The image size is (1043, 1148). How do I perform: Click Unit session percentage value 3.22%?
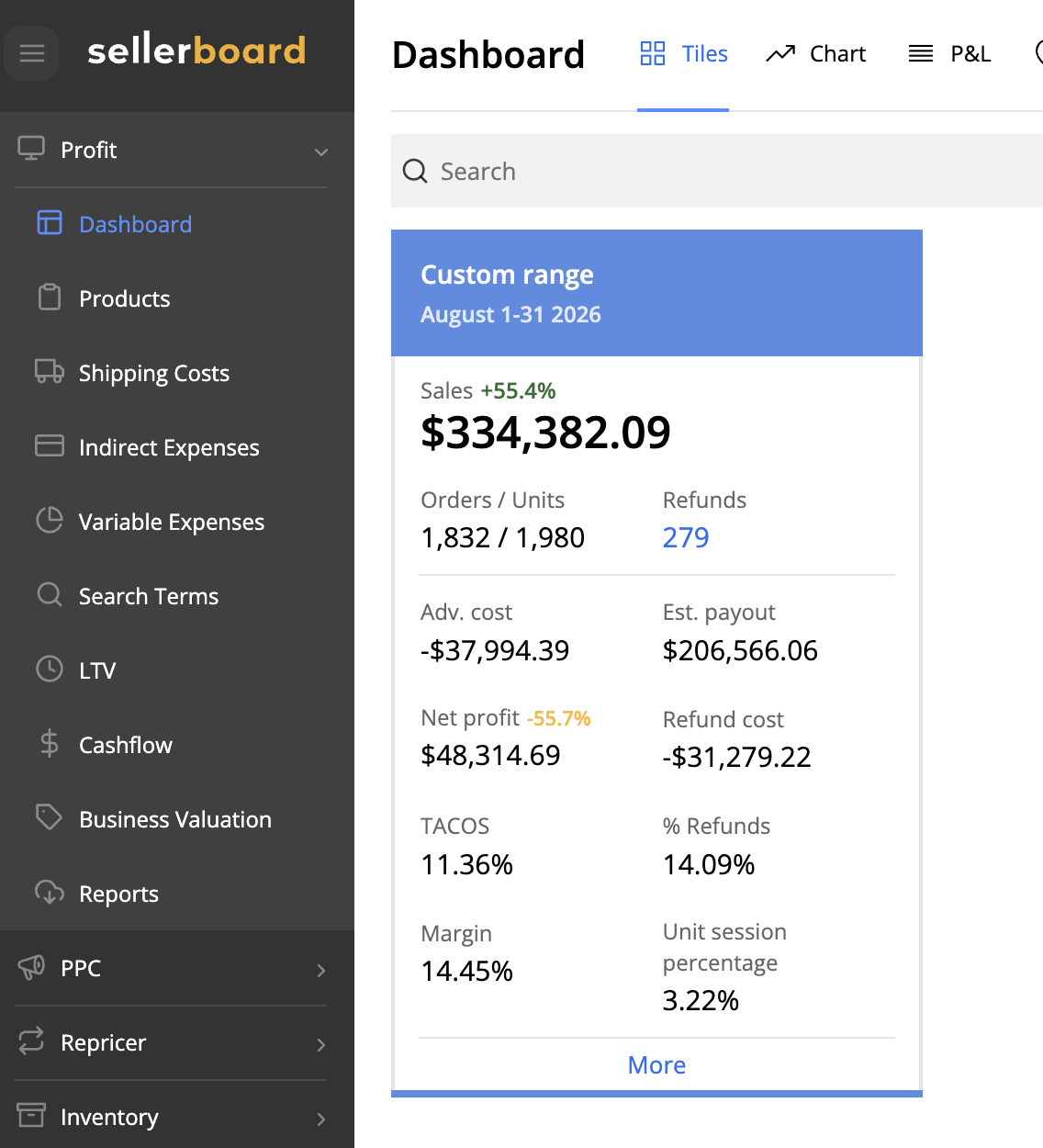click(x=701, y=1000)
